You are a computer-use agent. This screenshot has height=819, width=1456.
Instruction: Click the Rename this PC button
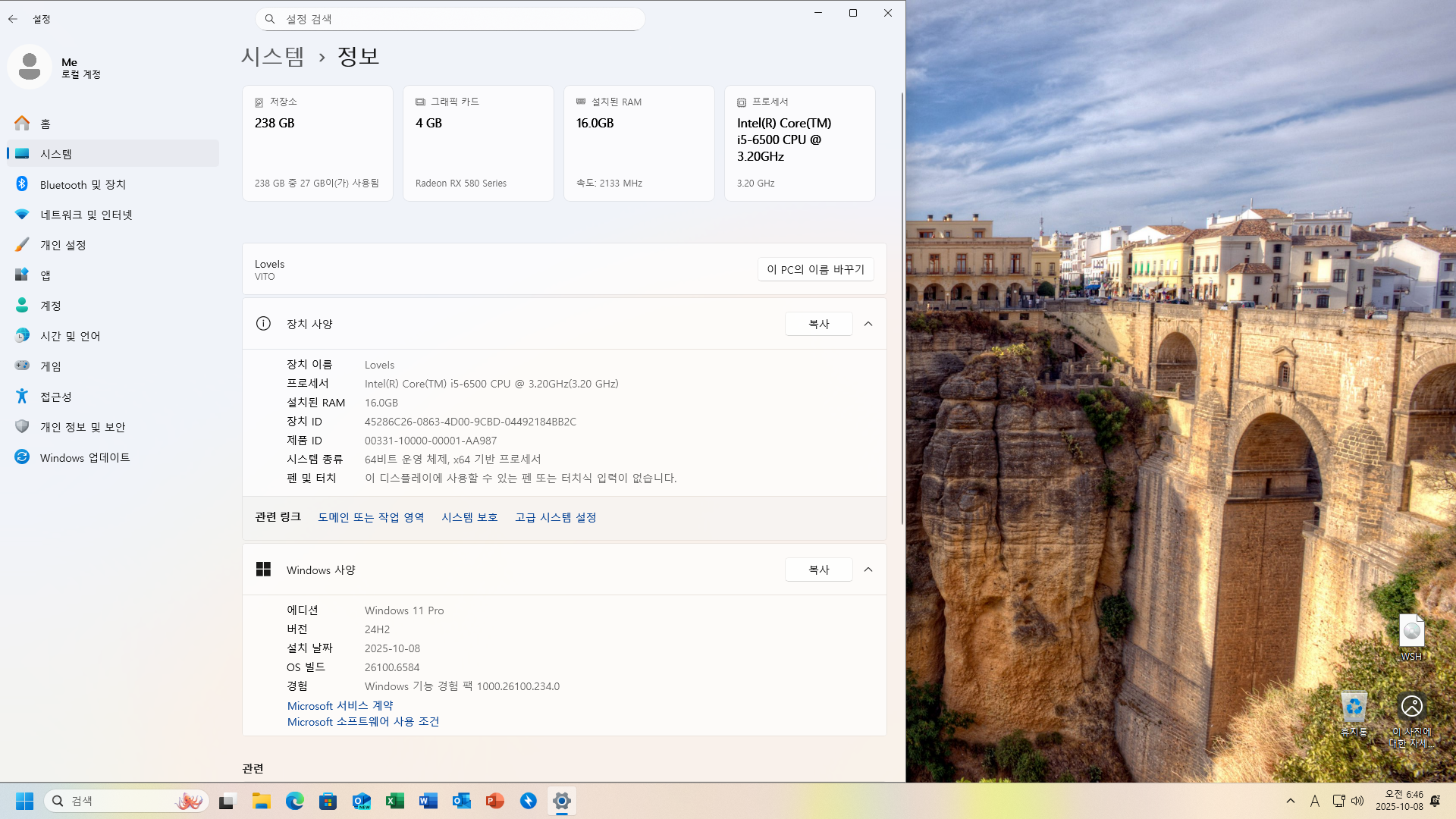tap(815, 269)
